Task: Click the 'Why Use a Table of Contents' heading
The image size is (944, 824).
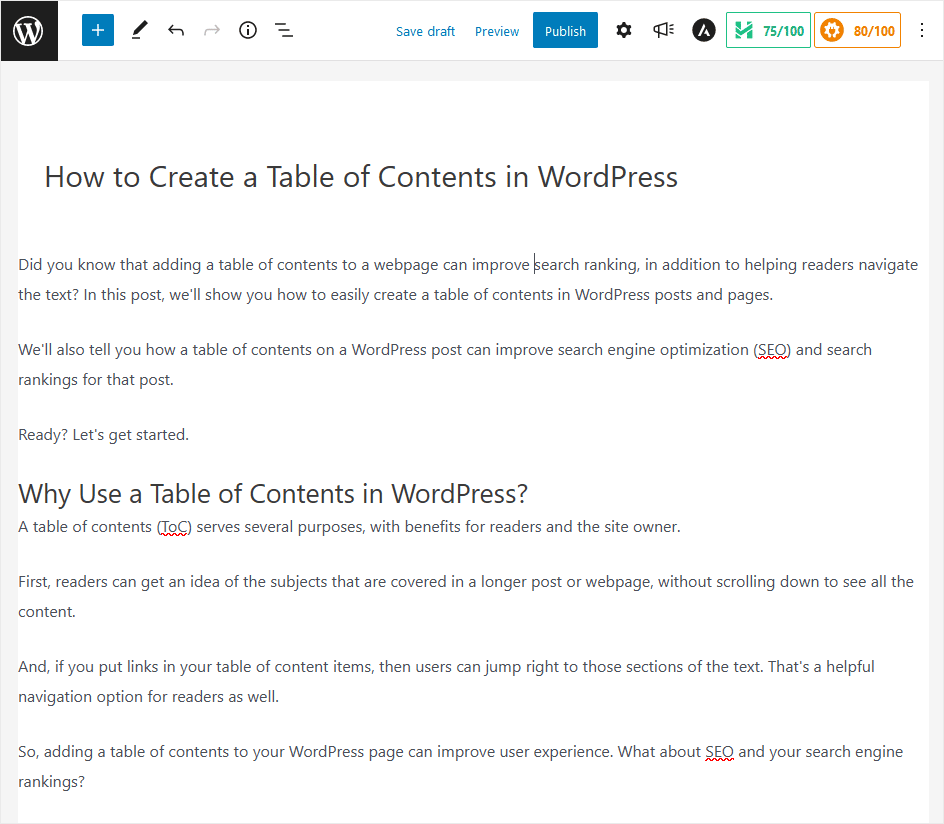Action: (x=272, y=493)
